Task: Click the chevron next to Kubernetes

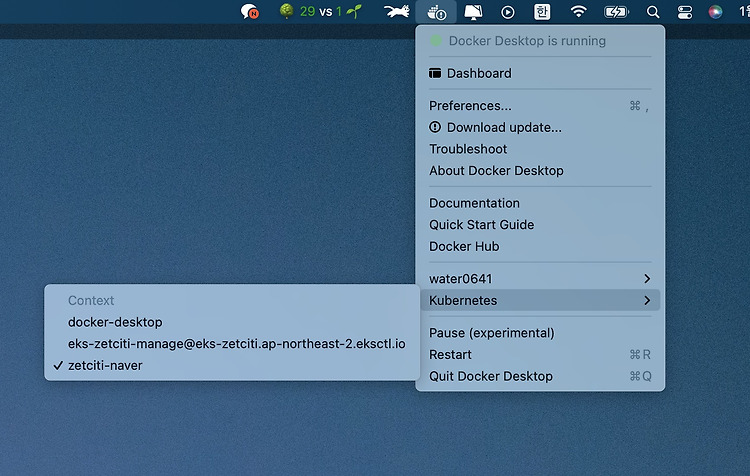Action: [647, 300]
